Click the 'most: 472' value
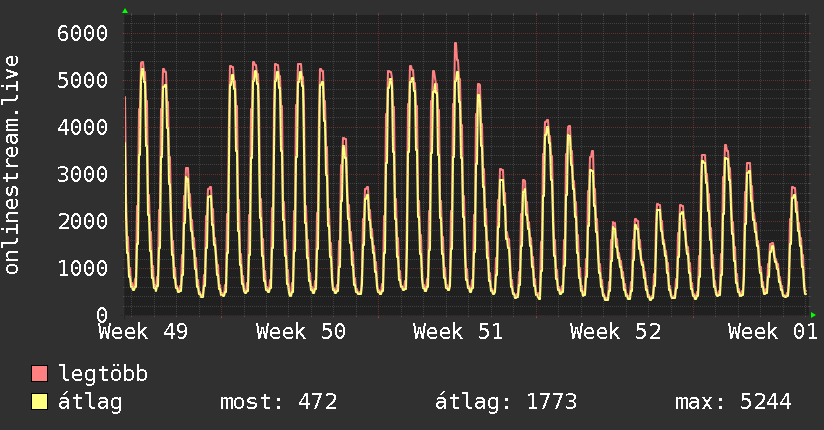The image size is (824, 430). [x=279, y=402]
